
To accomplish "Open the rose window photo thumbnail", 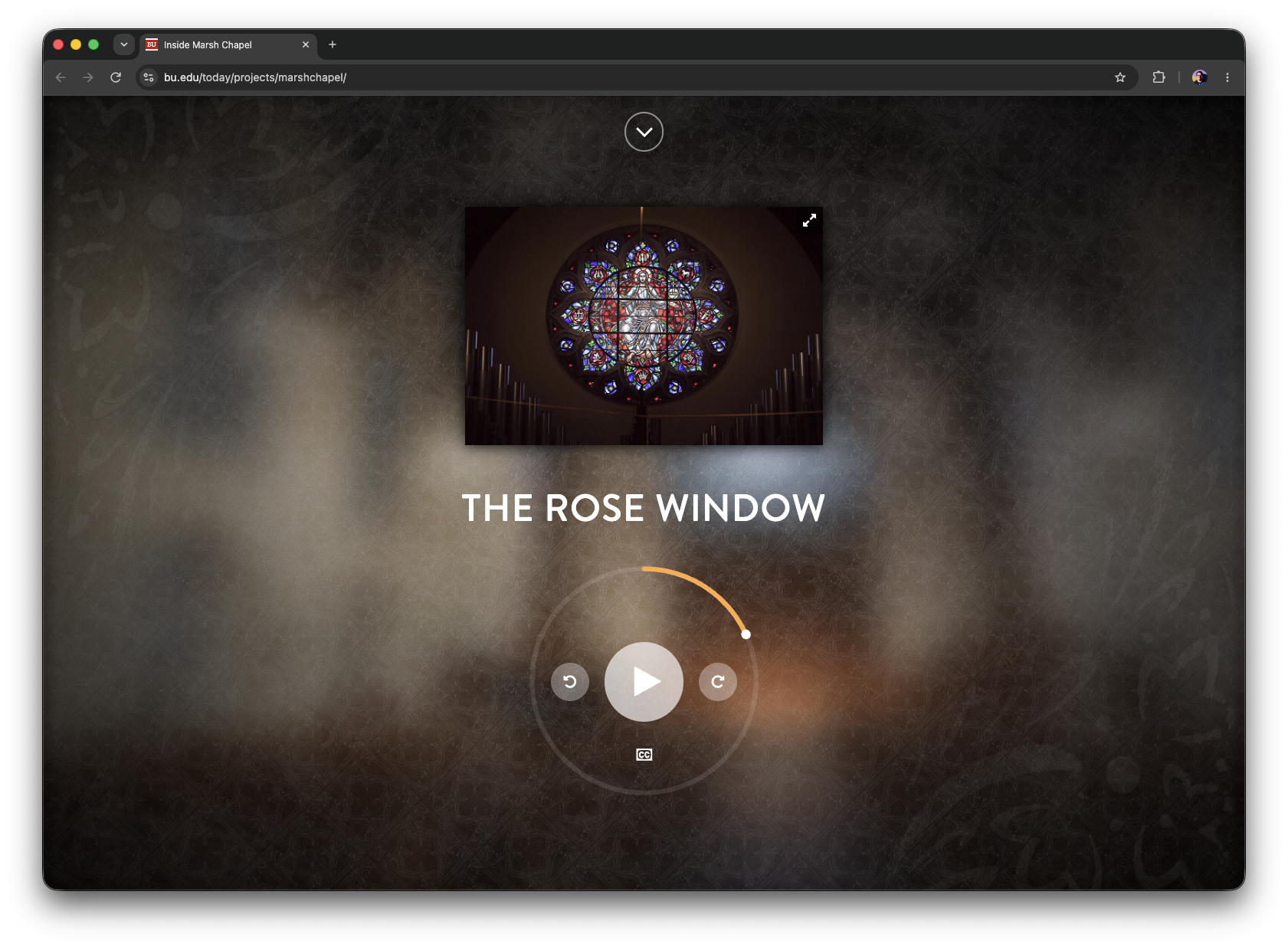I will (x=644, y=326).
